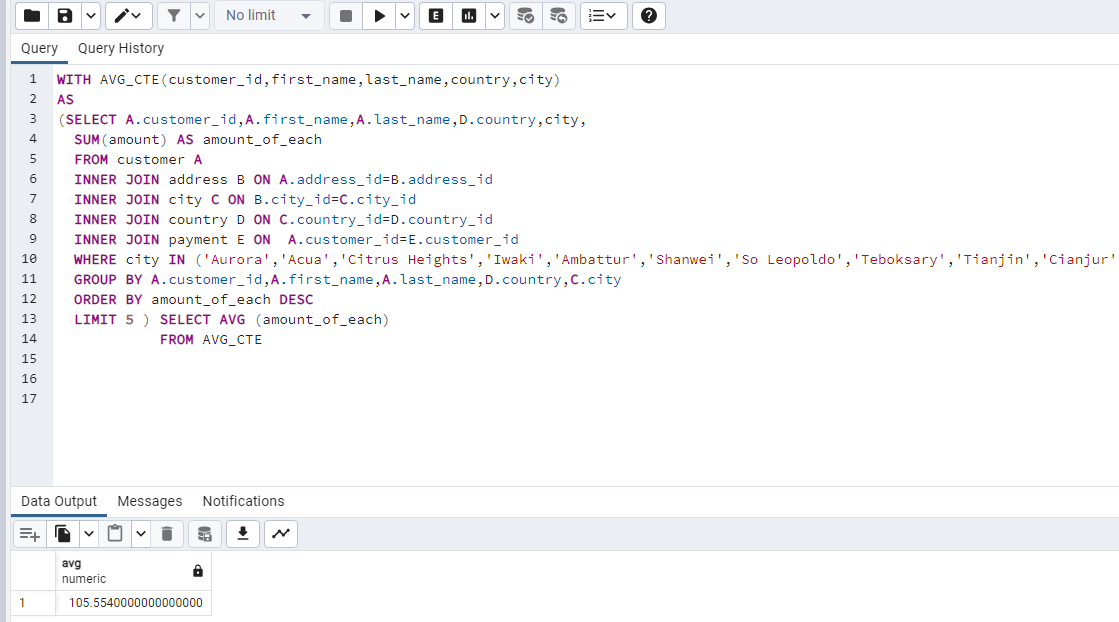Expand the dropdown arrow beside Save
Screen dimensions: 1119x622
pos(90,16)
